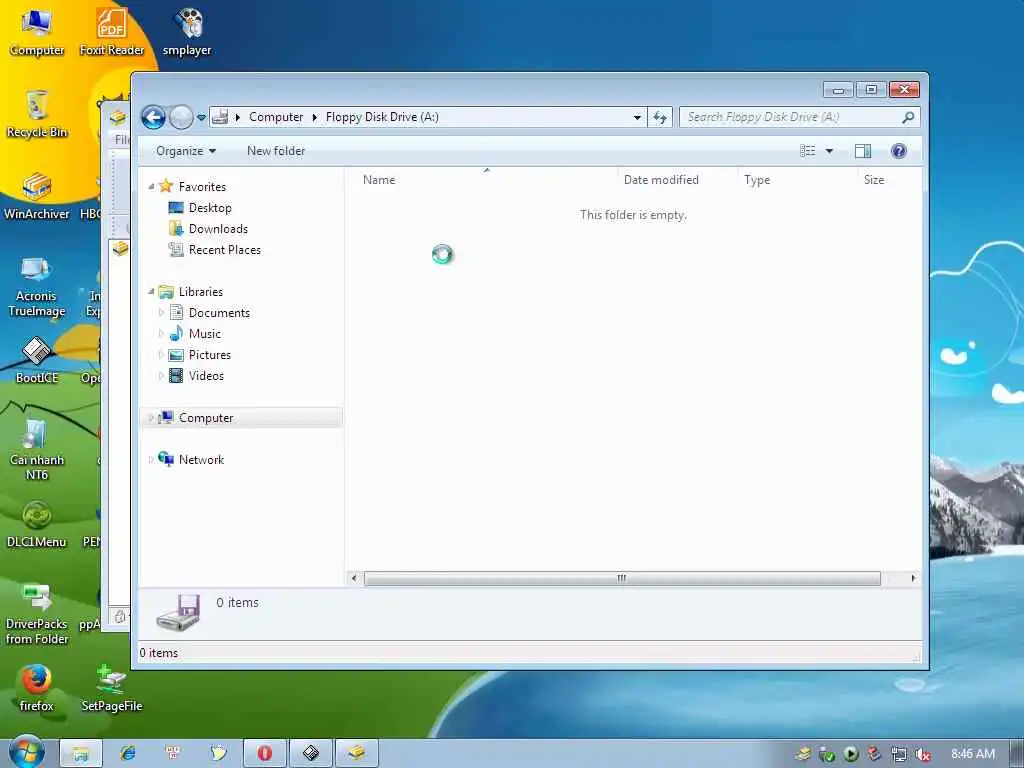This screenshot has height=768, width=1024.
Task: Click the muted volume tray icon
Action: coord(923,754)
